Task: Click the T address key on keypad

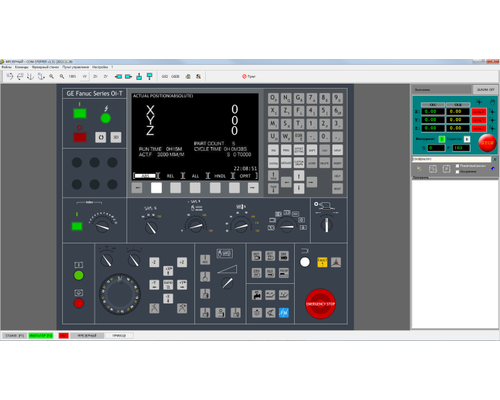Action: point(299,124)
